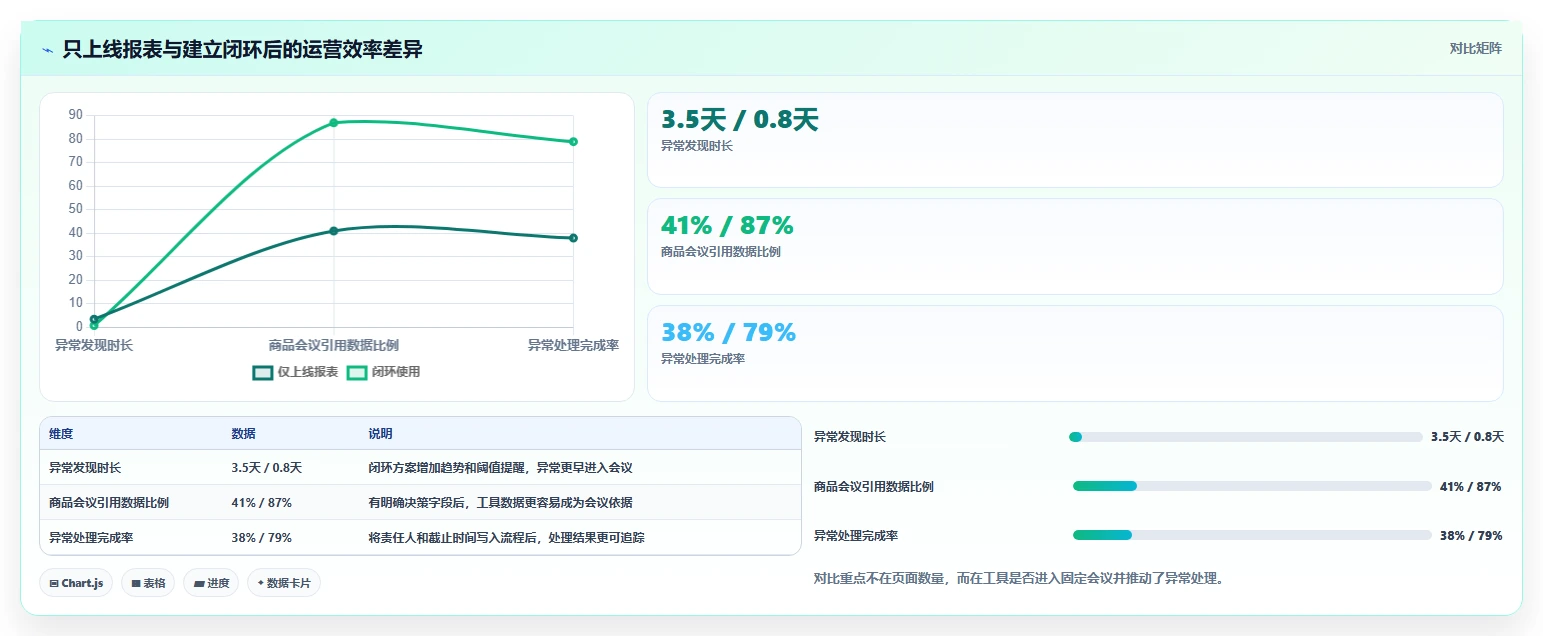Click the 表格 tag chip

148,583
